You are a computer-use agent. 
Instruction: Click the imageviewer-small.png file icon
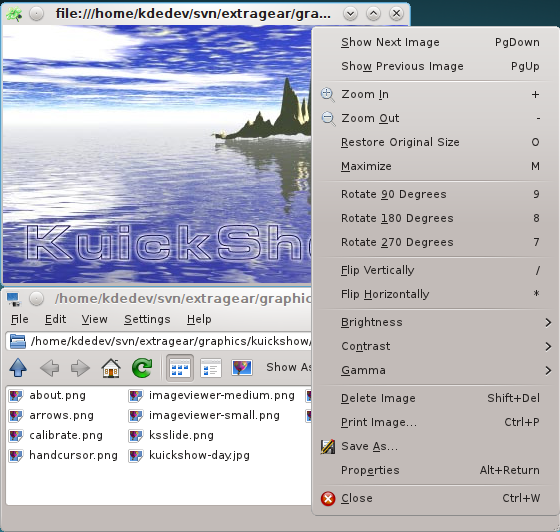pyautogui.click(x=136, y=416)
